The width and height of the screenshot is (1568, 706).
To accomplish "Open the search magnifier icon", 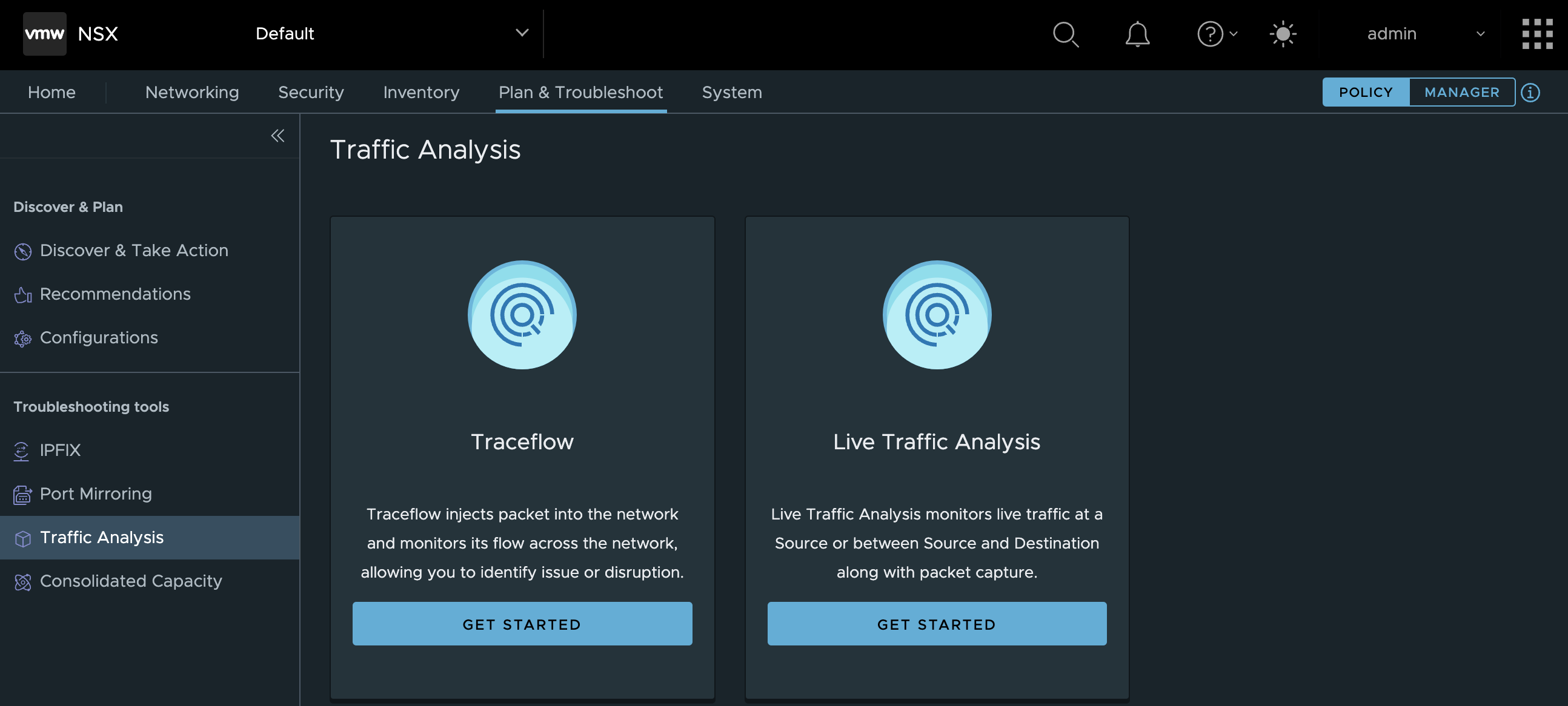I will tap(1065, 34).
